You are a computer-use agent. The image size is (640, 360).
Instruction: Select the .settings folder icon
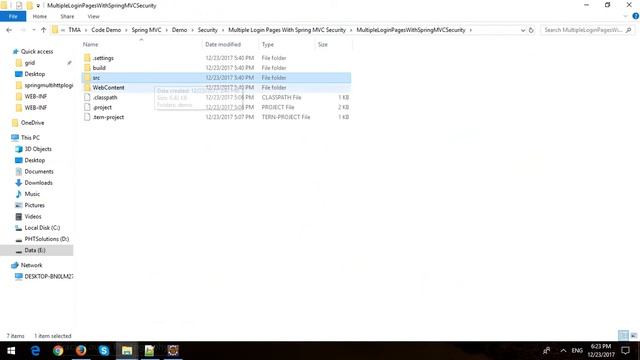(x=87, y=58)
